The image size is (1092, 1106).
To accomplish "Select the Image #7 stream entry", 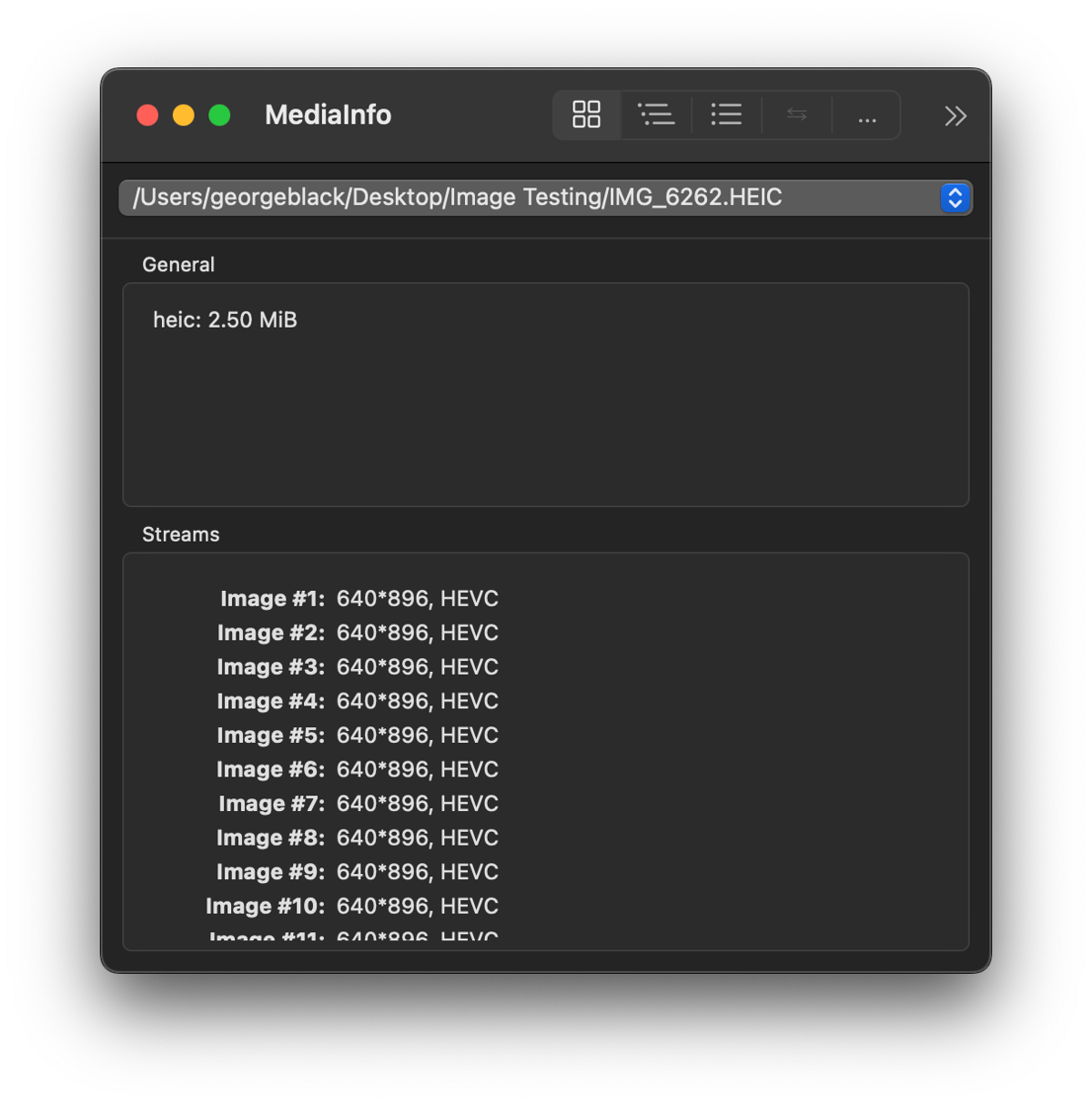I will (358, 803).
